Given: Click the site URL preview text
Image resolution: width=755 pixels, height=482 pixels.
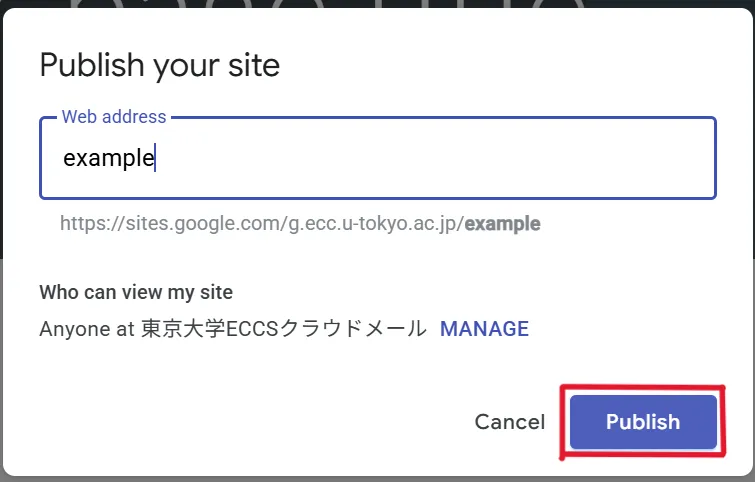Looking at the screenshot, I should point(300,224).
